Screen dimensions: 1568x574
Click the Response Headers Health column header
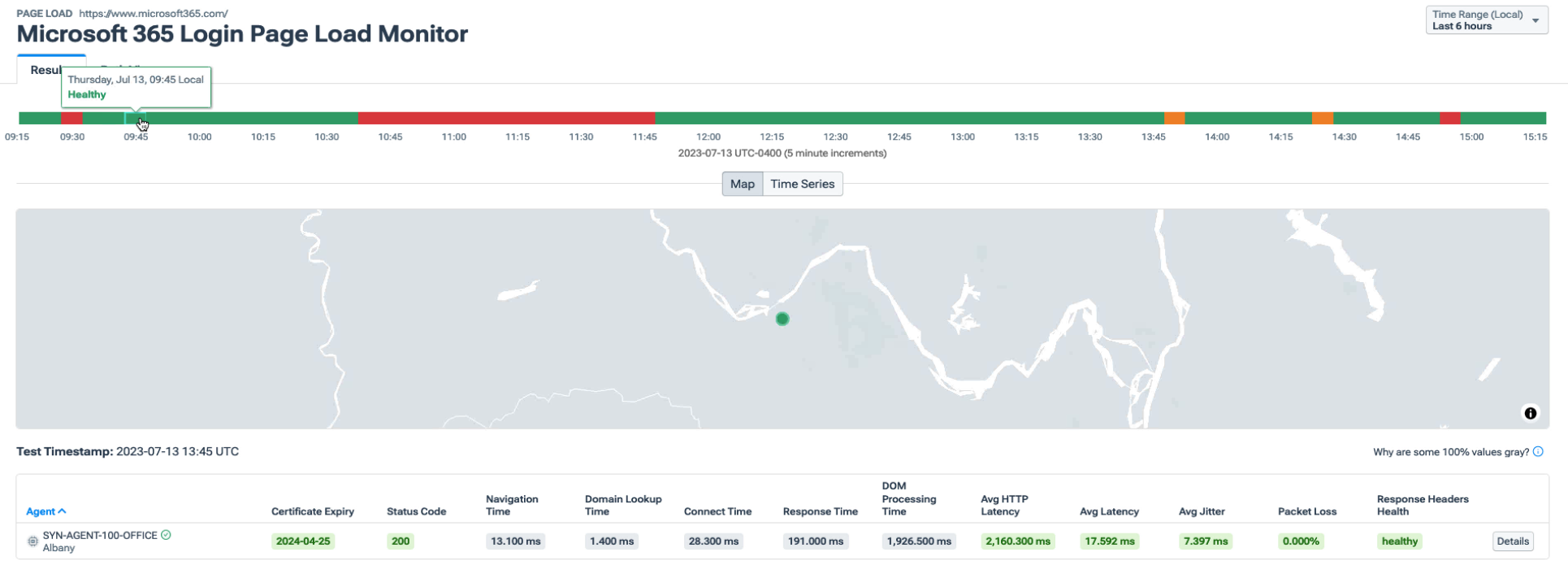click(x=1423, y=505)
